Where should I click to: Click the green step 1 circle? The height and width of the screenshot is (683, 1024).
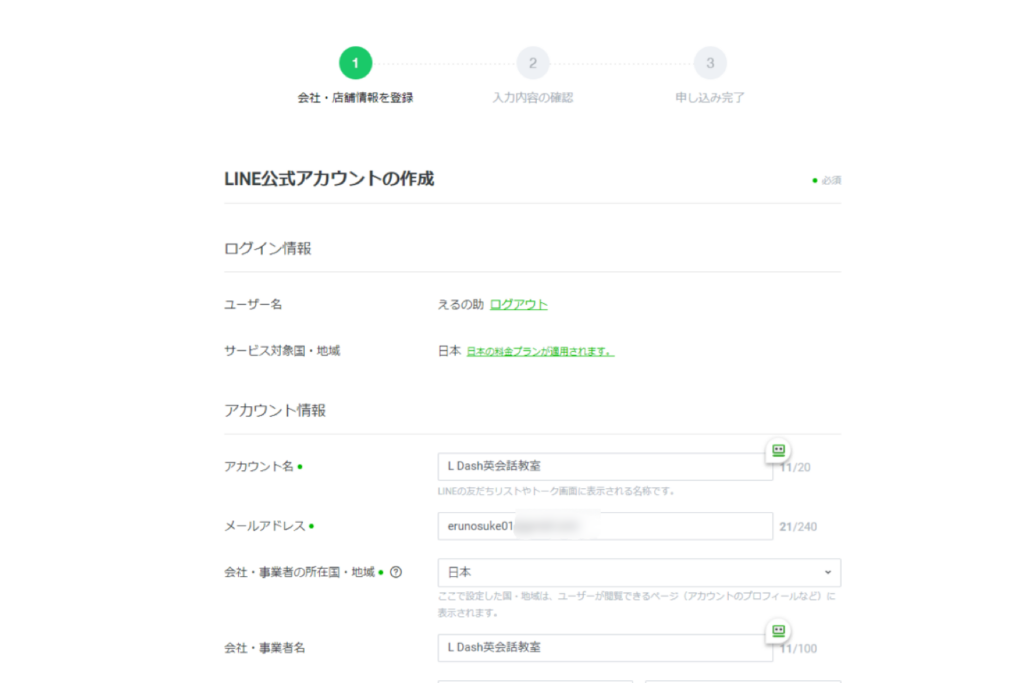[355, 63]
